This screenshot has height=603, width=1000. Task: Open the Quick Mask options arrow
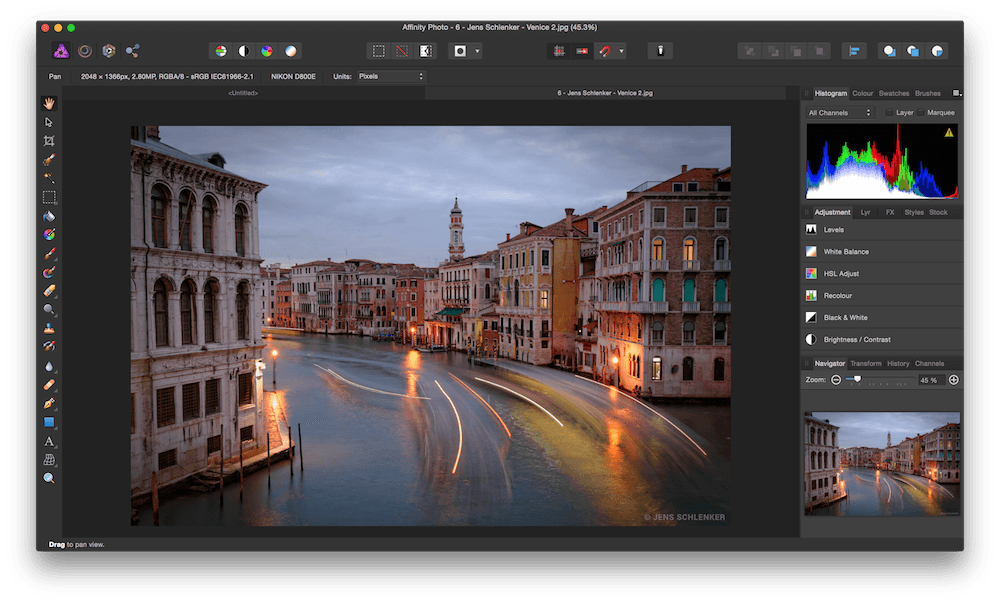[477, 51]
